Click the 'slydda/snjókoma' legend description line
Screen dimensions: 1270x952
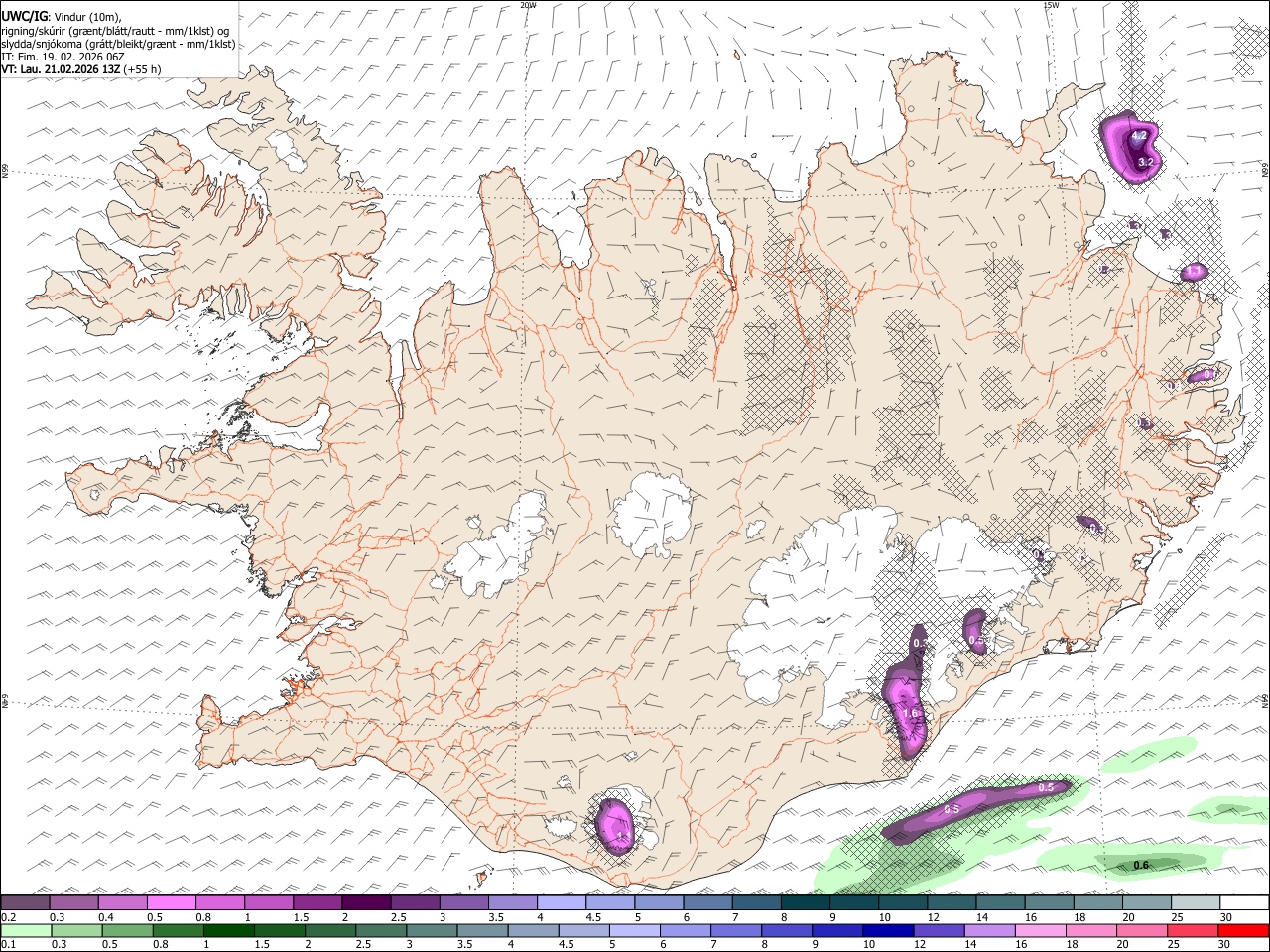pyautogui.click(x=118, y=44)
